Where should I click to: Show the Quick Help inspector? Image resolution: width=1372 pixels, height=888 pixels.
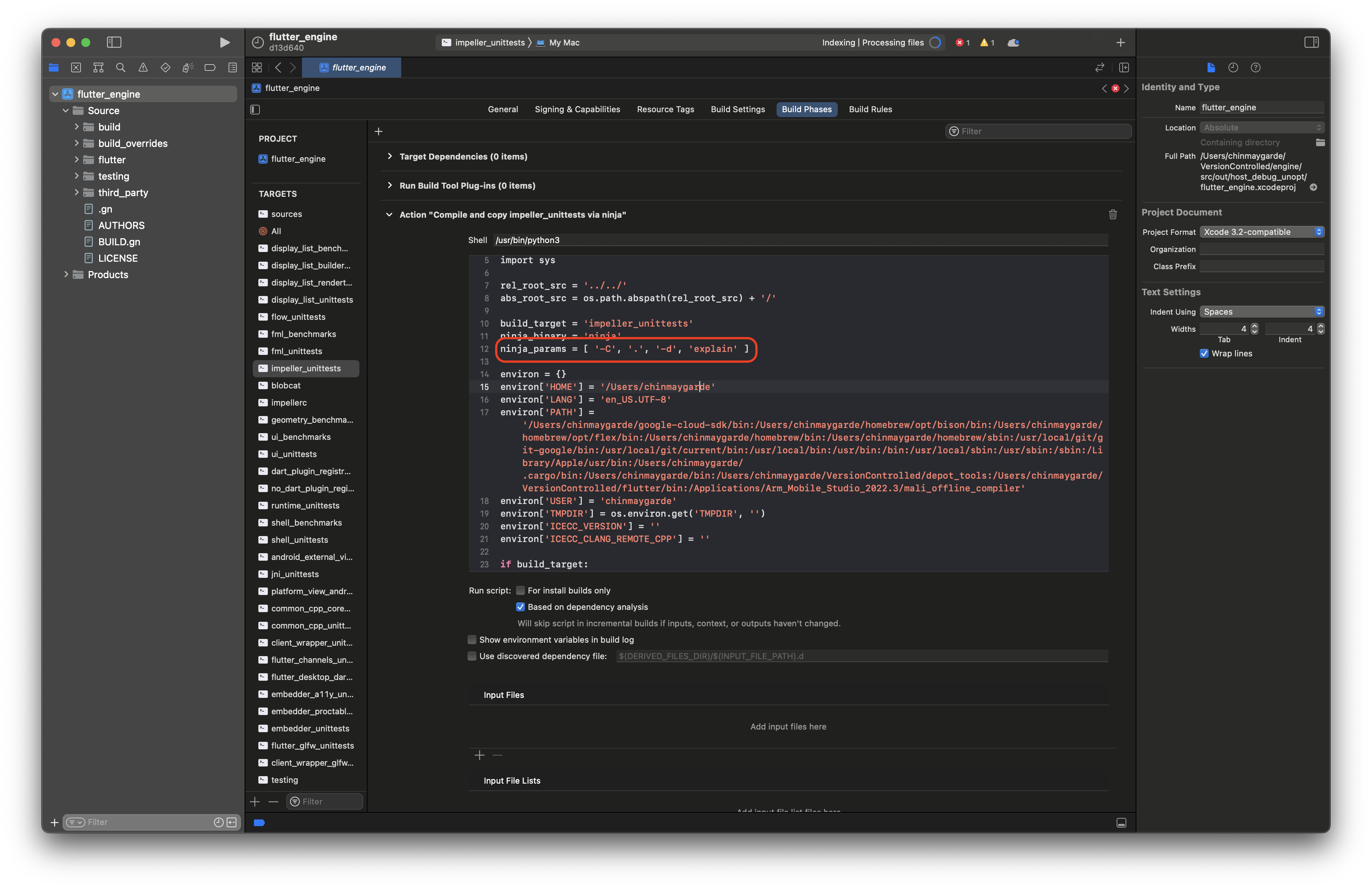click(1256, 67)
